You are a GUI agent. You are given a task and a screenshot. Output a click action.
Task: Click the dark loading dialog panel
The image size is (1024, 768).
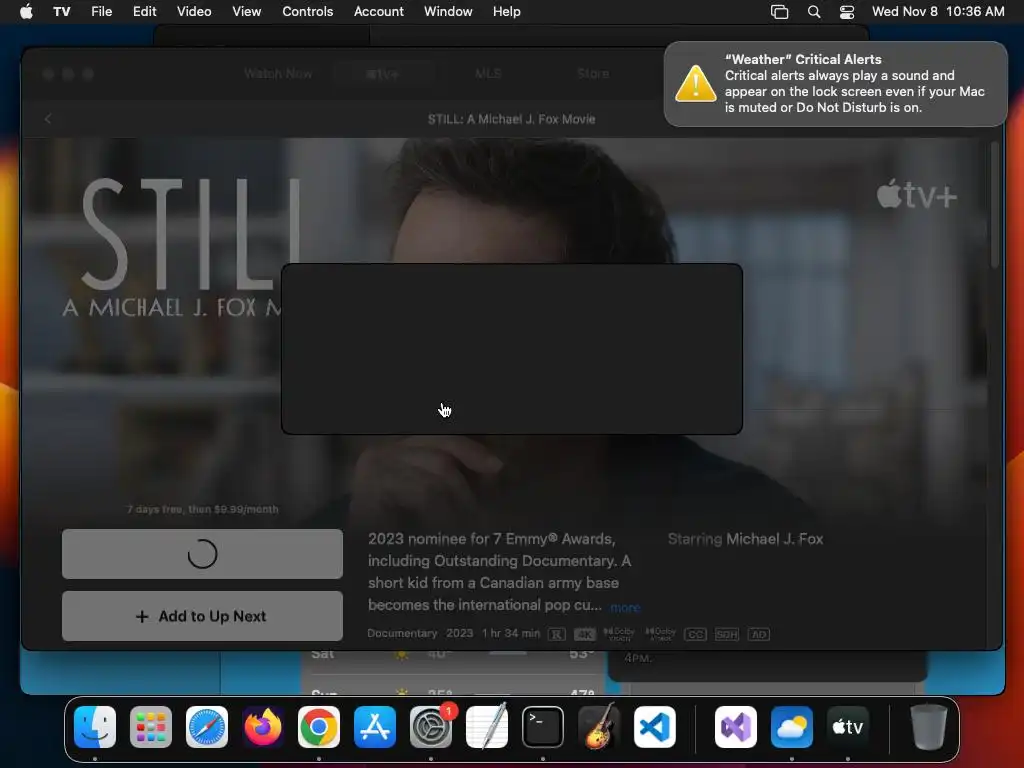pos(512,349)
